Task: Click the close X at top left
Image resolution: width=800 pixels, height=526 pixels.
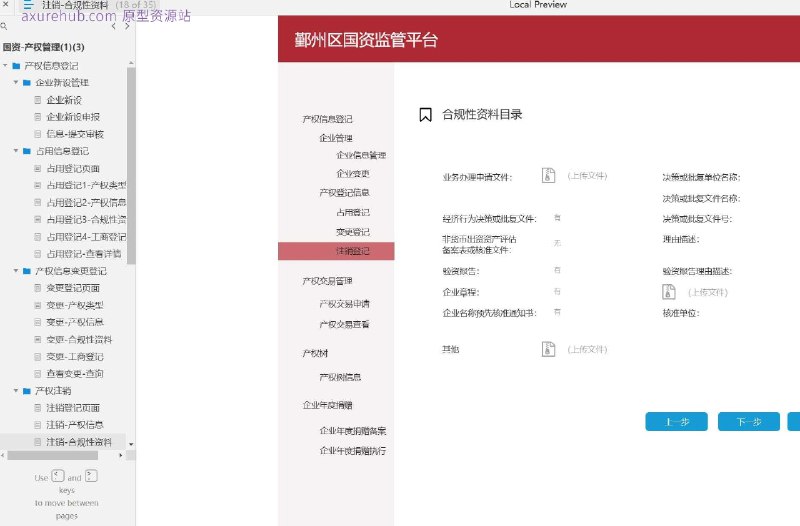Action: coord(6,4)
